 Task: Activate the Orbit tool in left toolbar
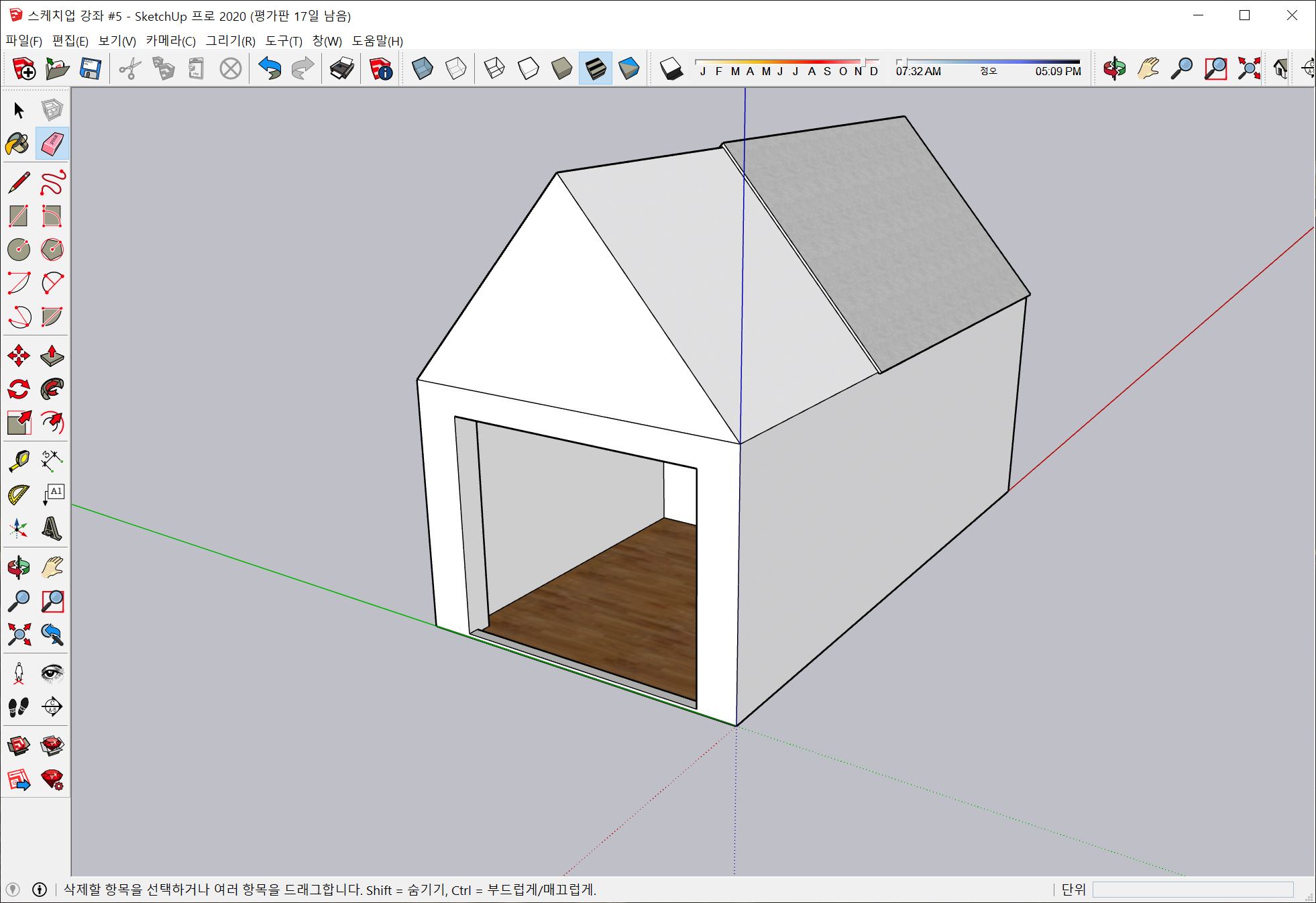18,568
